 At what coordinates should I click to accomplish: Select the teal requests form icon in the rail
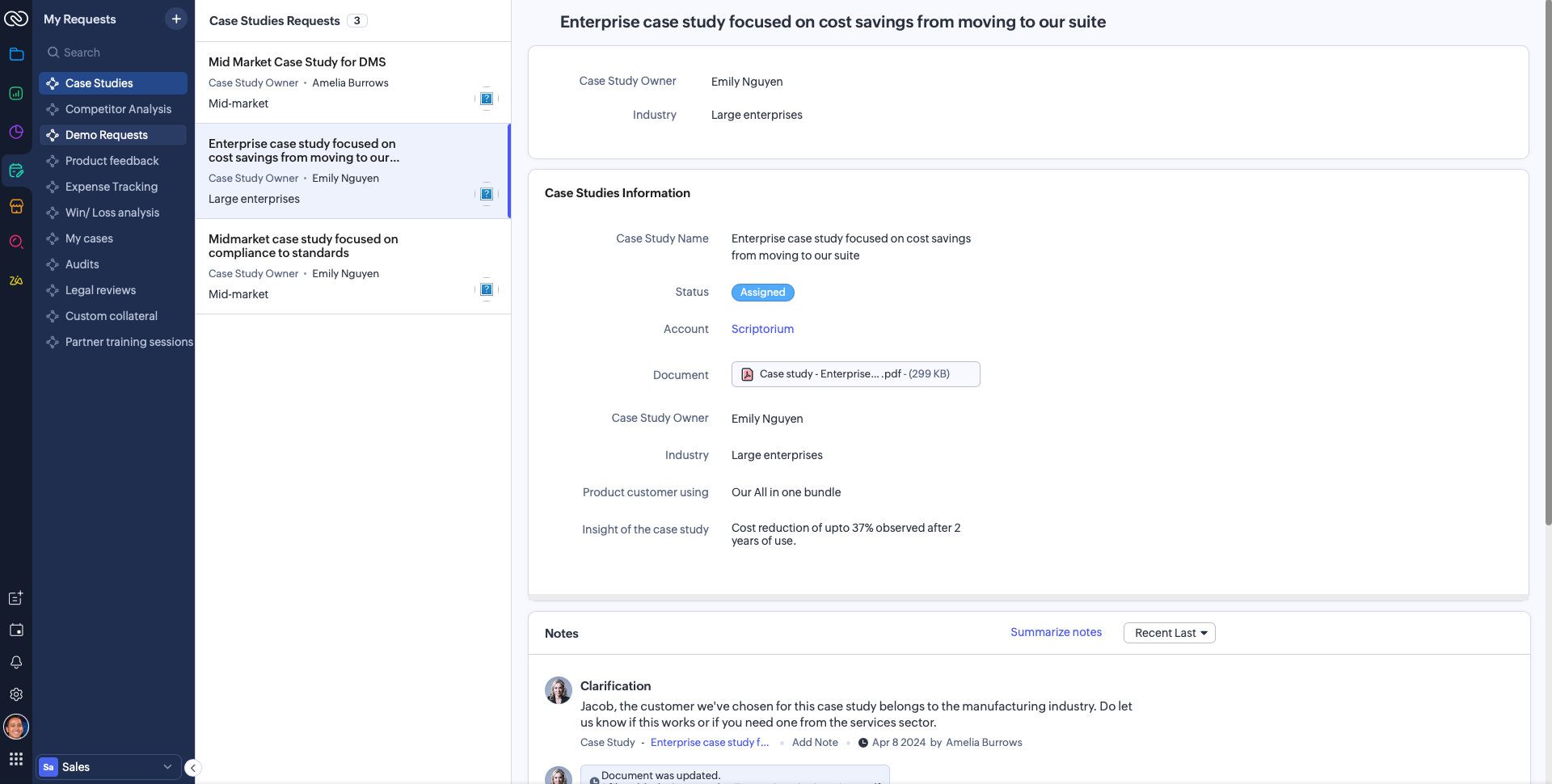click(16, 171)
